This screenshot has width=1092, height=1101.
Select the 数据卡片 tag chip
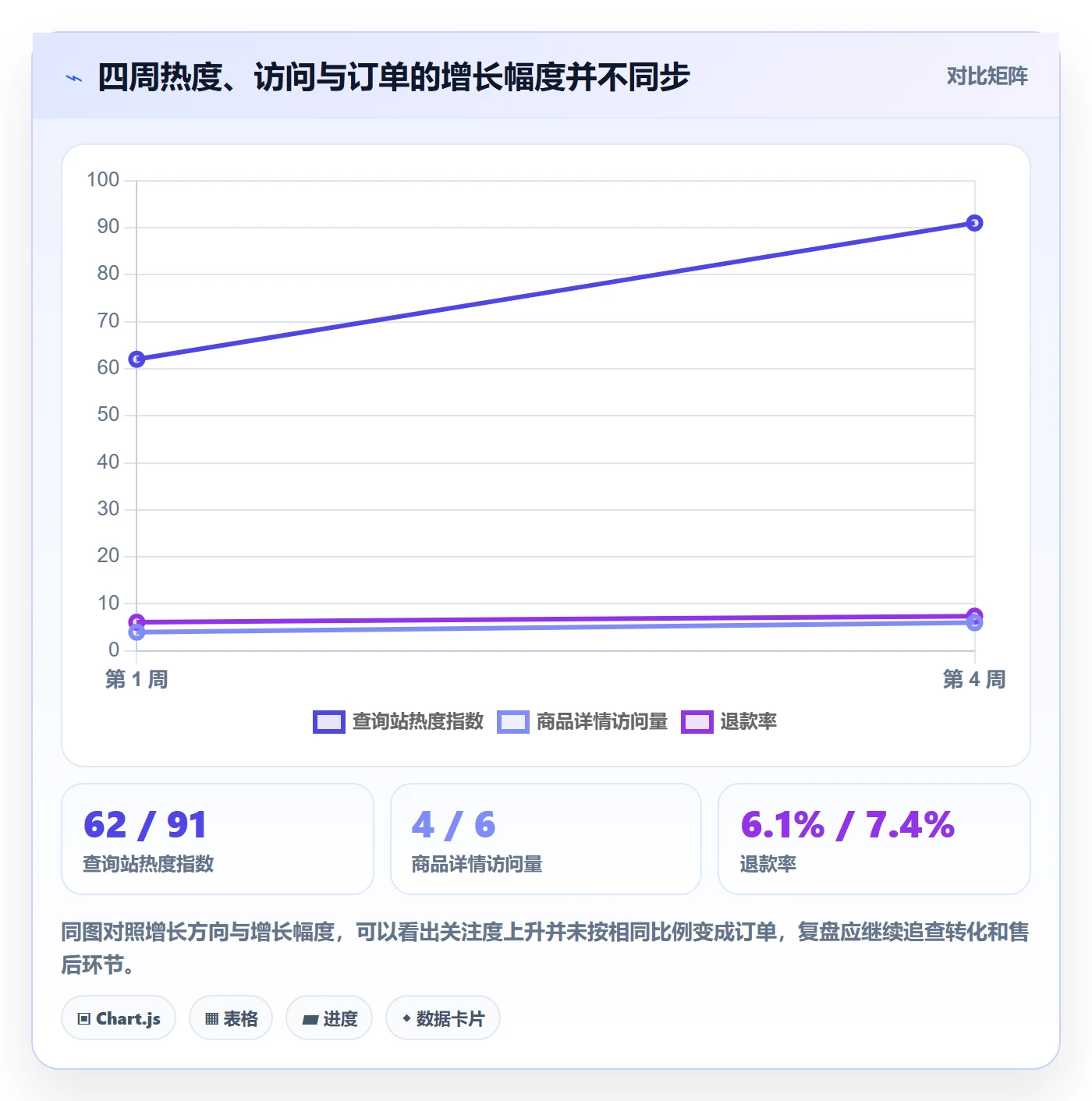click(443, 1018)
